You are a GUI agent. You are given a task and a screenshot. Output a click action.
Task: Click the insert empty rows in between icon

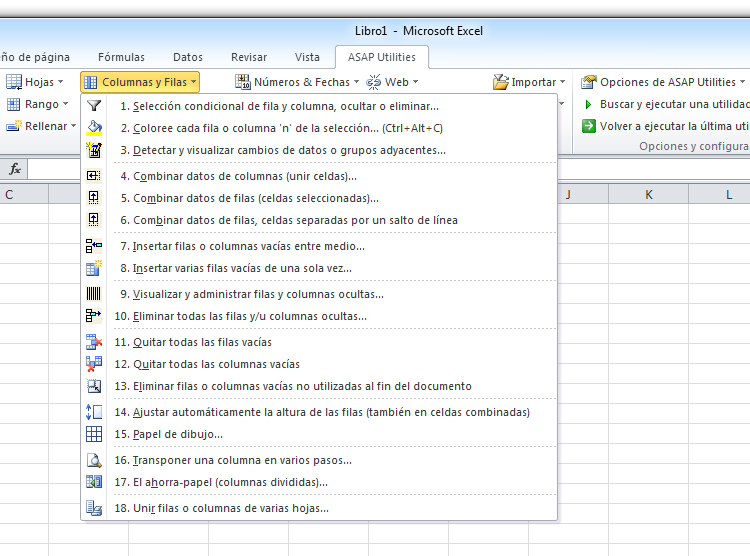click(x=94, y=246)
